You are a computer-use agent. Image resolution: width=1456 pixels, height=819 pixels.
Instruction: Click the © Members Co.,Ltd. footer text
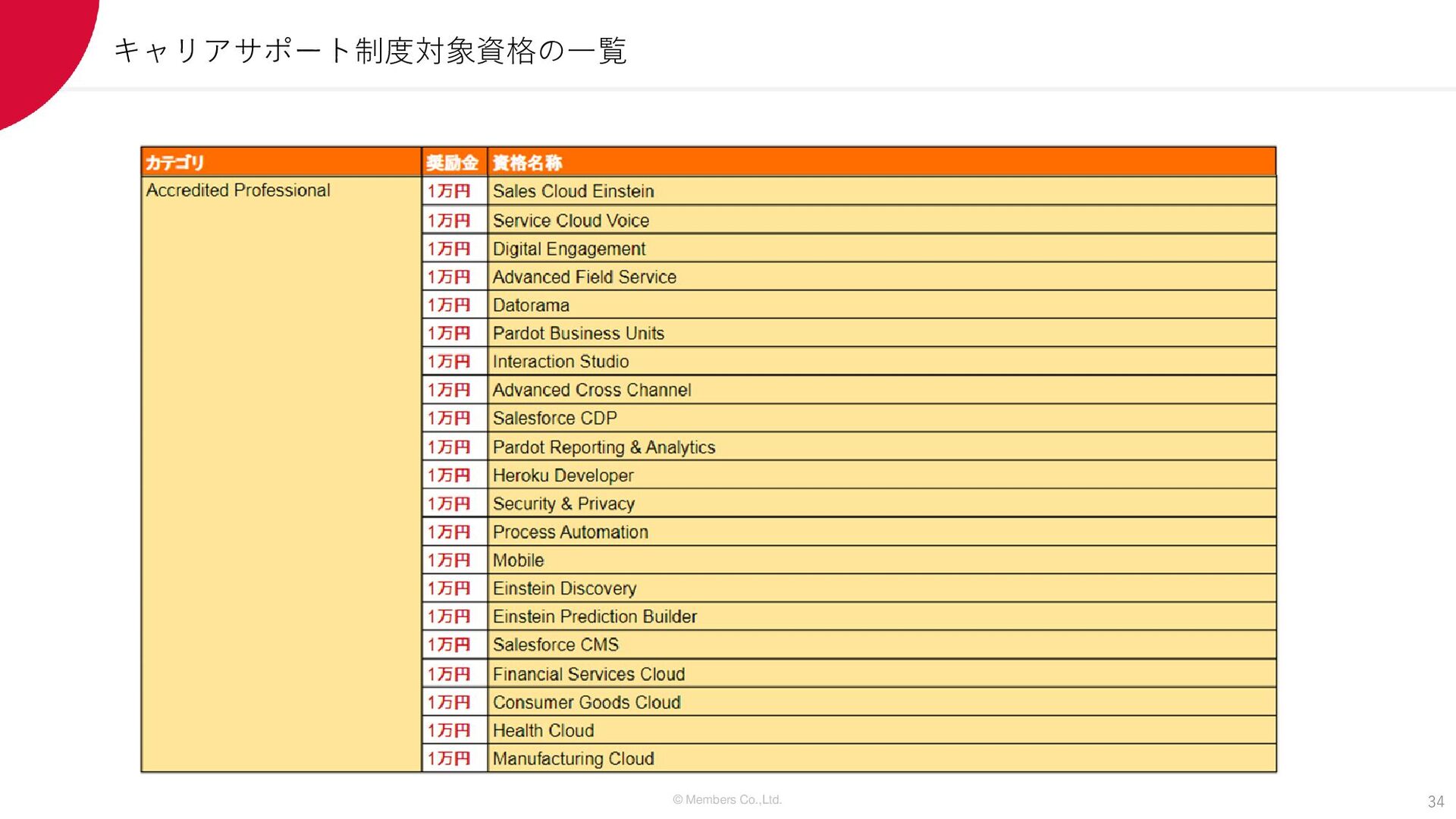coord(727,799)
